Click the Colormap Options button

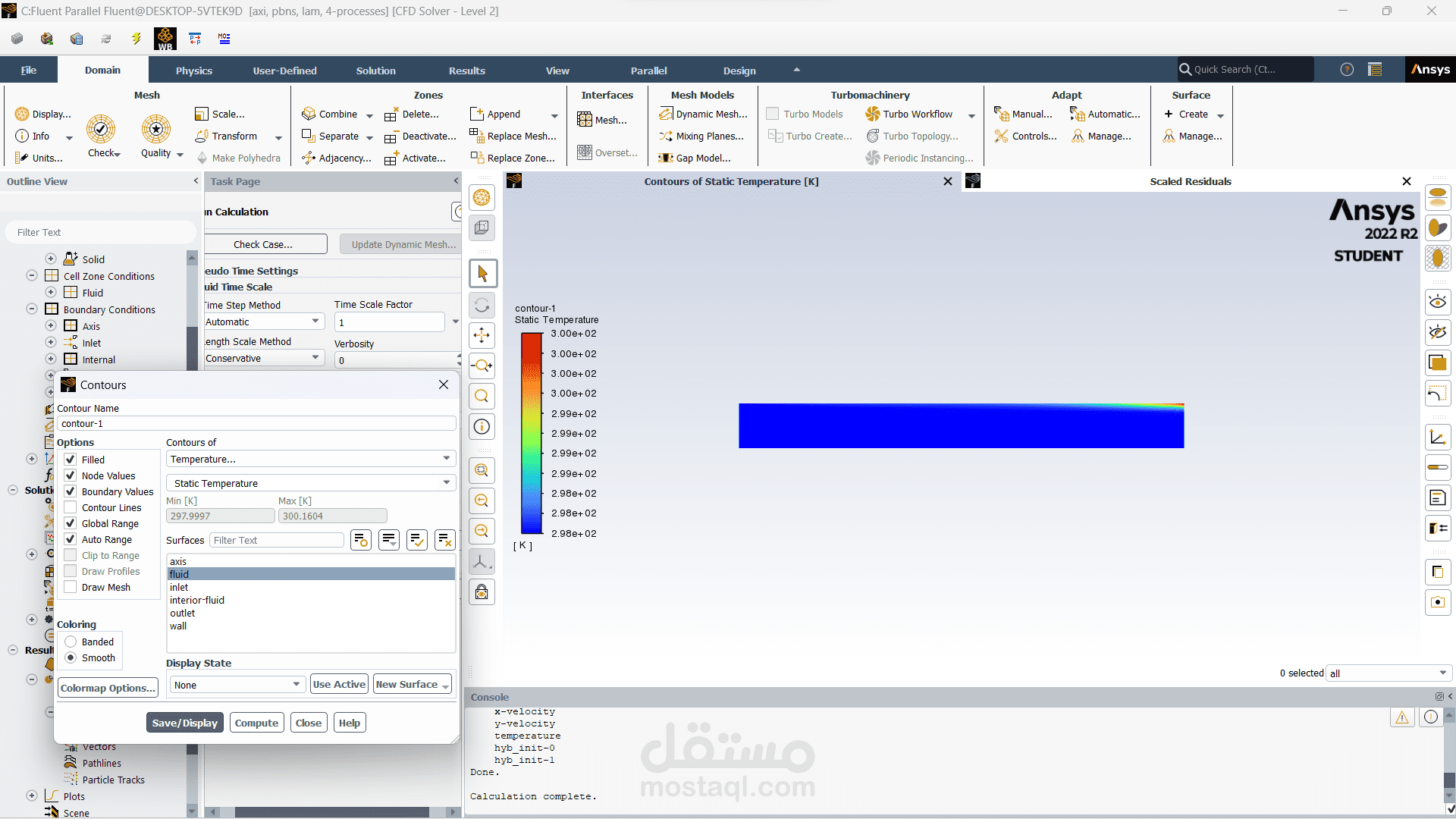(x=108, y=688)
